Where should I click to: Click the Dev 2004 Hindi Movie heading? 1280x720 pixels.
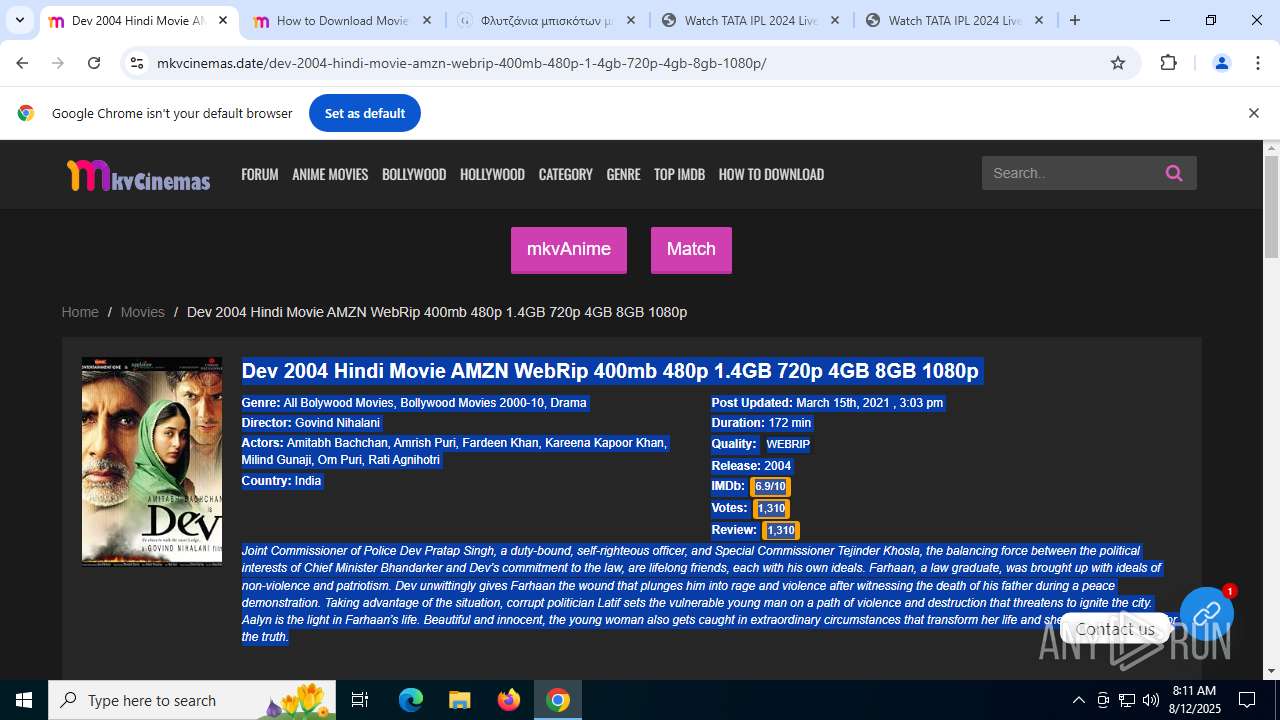pyautogui.click(x=610, y=371)
